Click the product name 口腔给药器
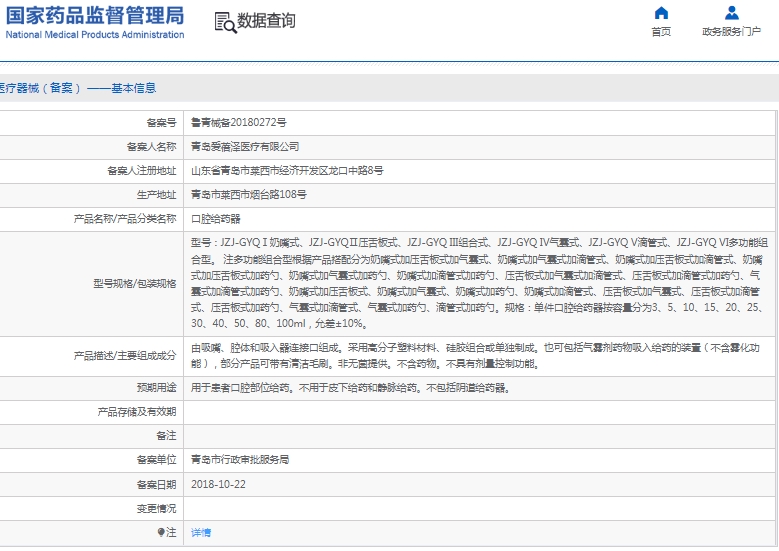The height and width of the screenshot is (551, 779). click(x=216, y=219)
